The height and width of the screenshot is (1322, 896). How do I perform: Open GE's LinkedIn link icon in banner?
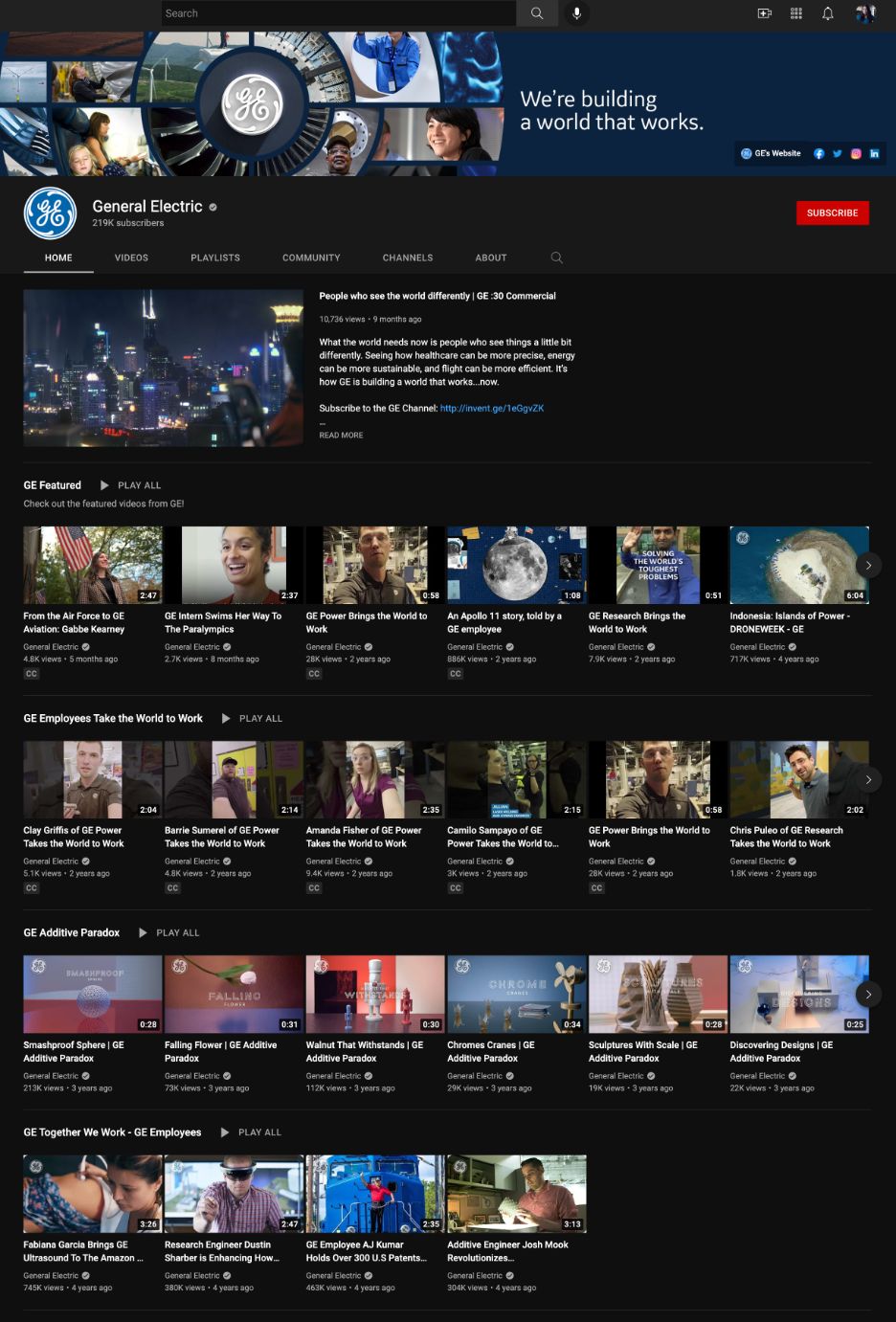click(874, 153)
